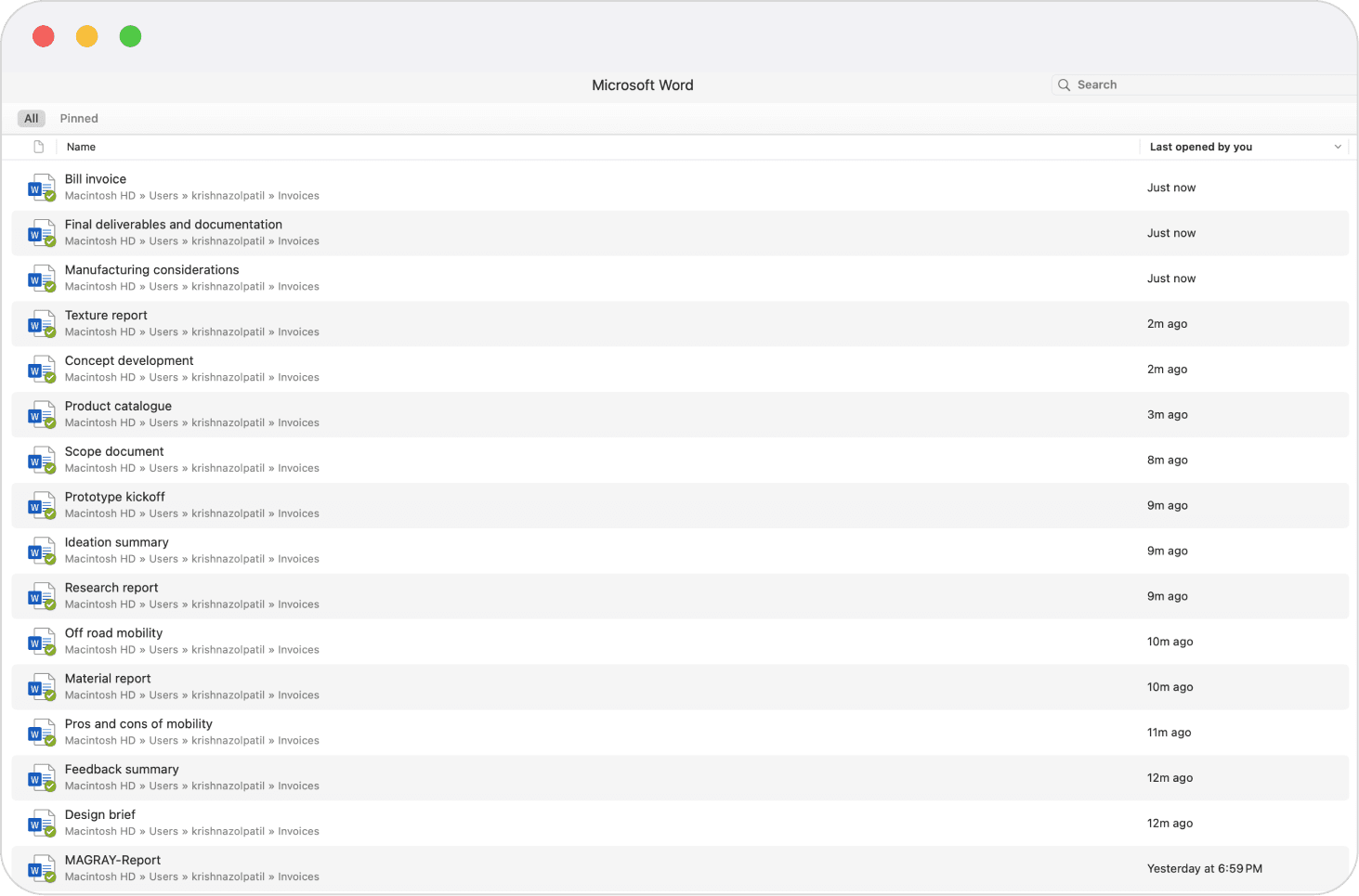Open the Ideation summary file
Screen dimensions: 1359x896
coord(680,552)
